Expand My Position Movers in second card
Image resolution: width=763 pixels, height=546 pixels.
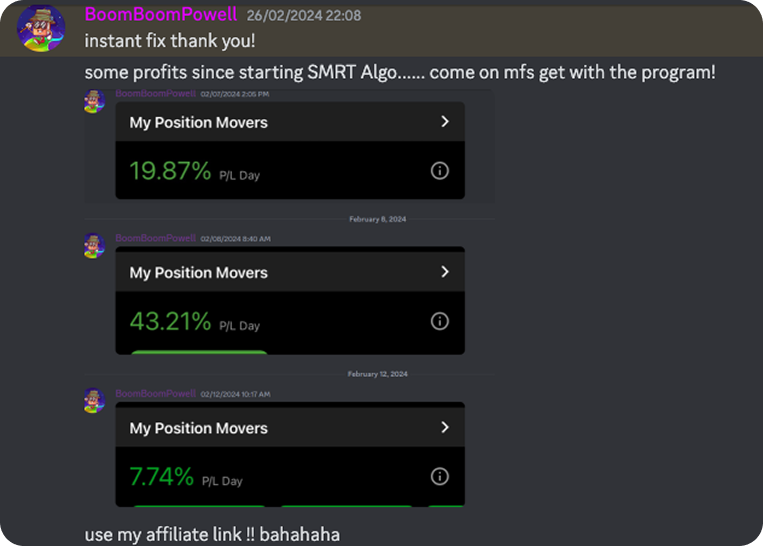[445, 272]
